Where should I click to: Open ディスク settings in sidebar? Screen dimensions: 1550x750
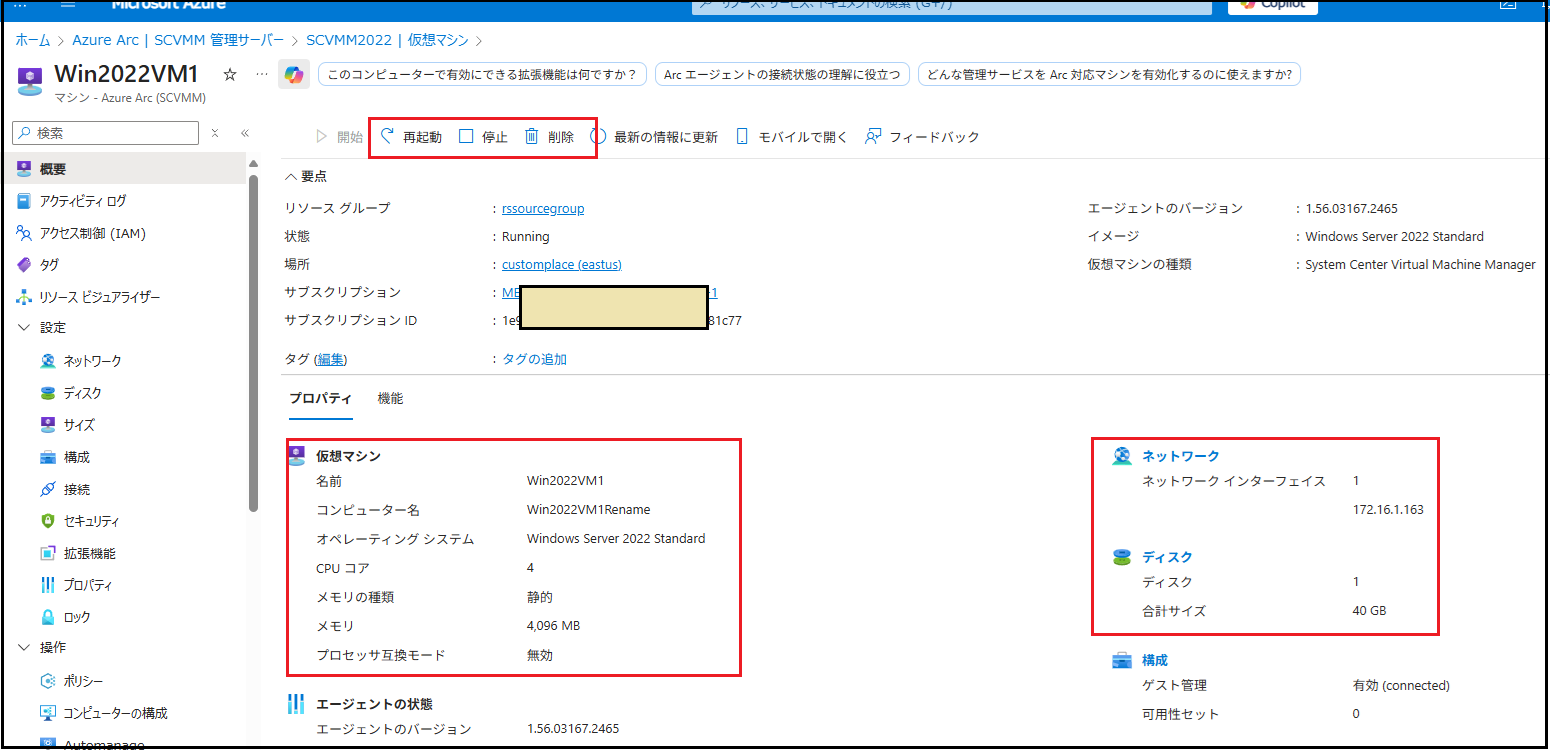[82, 393]
